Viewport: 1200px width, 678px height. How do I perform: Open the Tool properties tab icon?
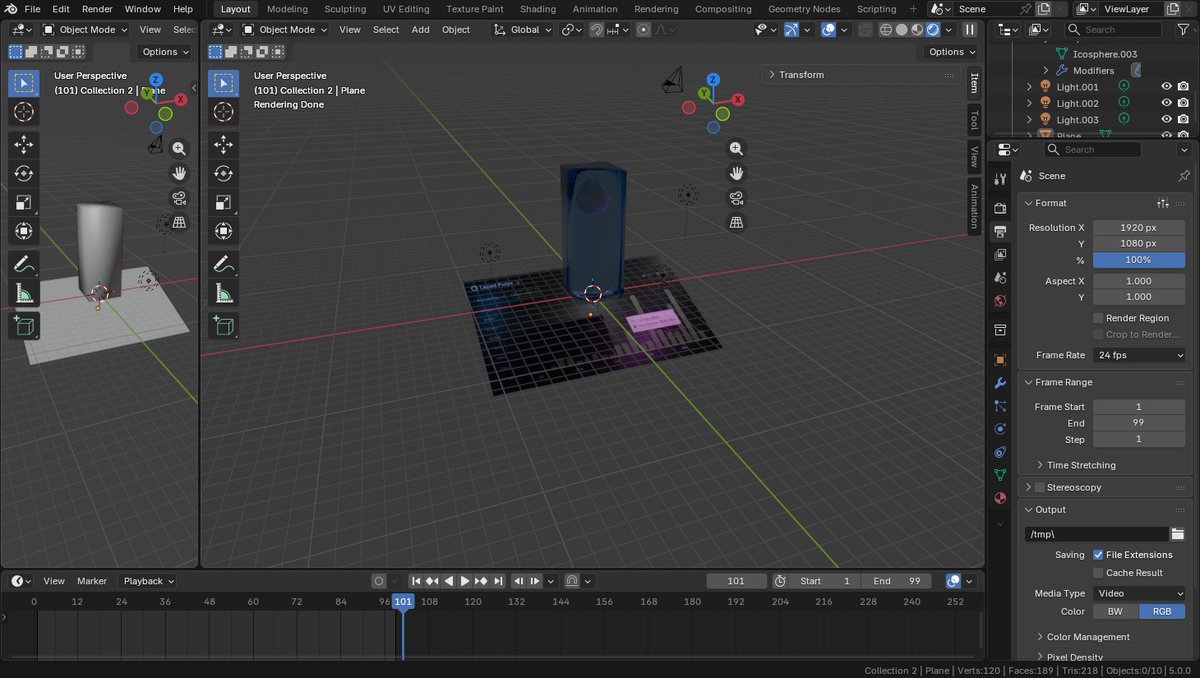[1000, 179]
